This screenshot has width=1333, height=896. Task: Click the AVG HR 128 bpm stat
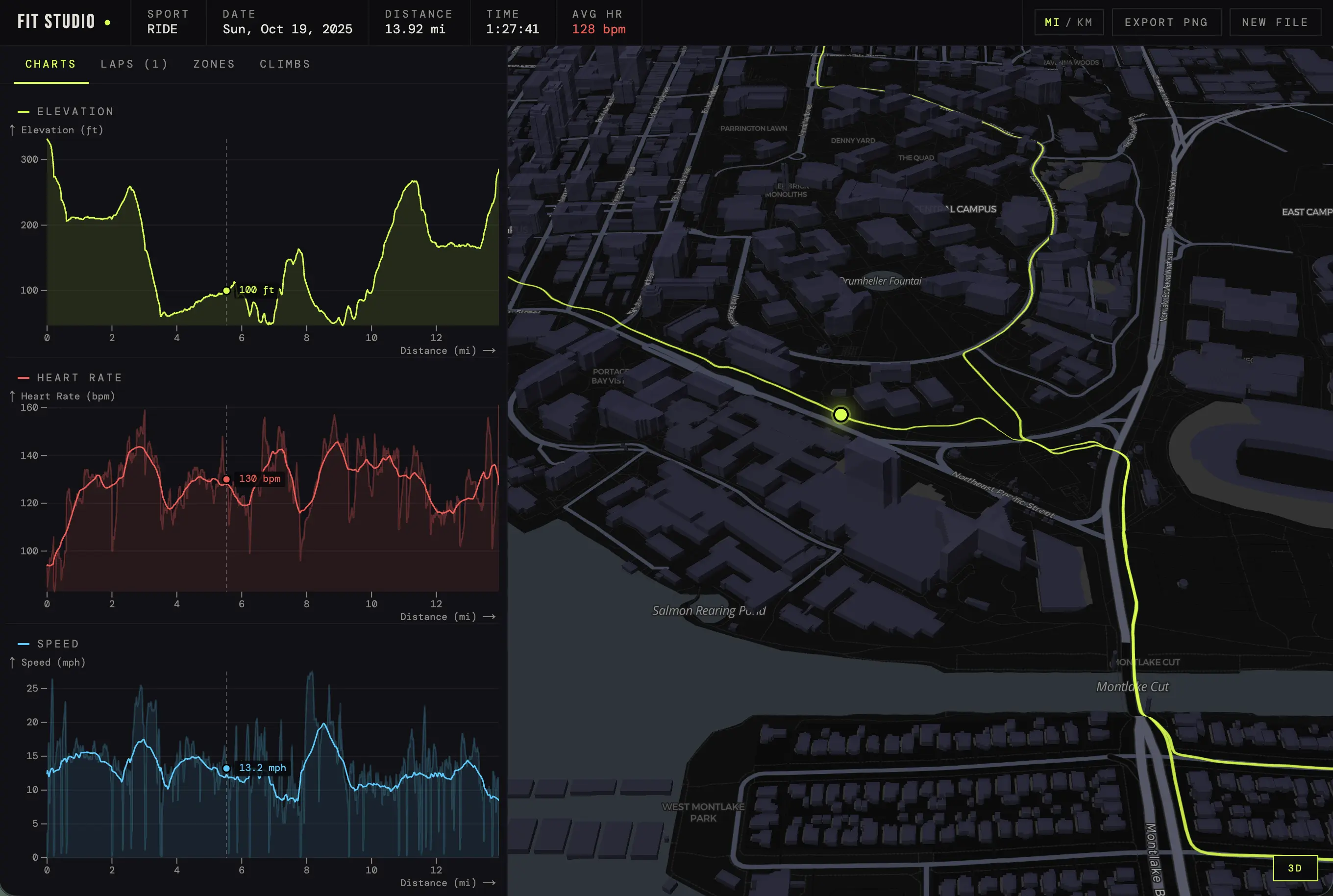[x=599, y=22]
